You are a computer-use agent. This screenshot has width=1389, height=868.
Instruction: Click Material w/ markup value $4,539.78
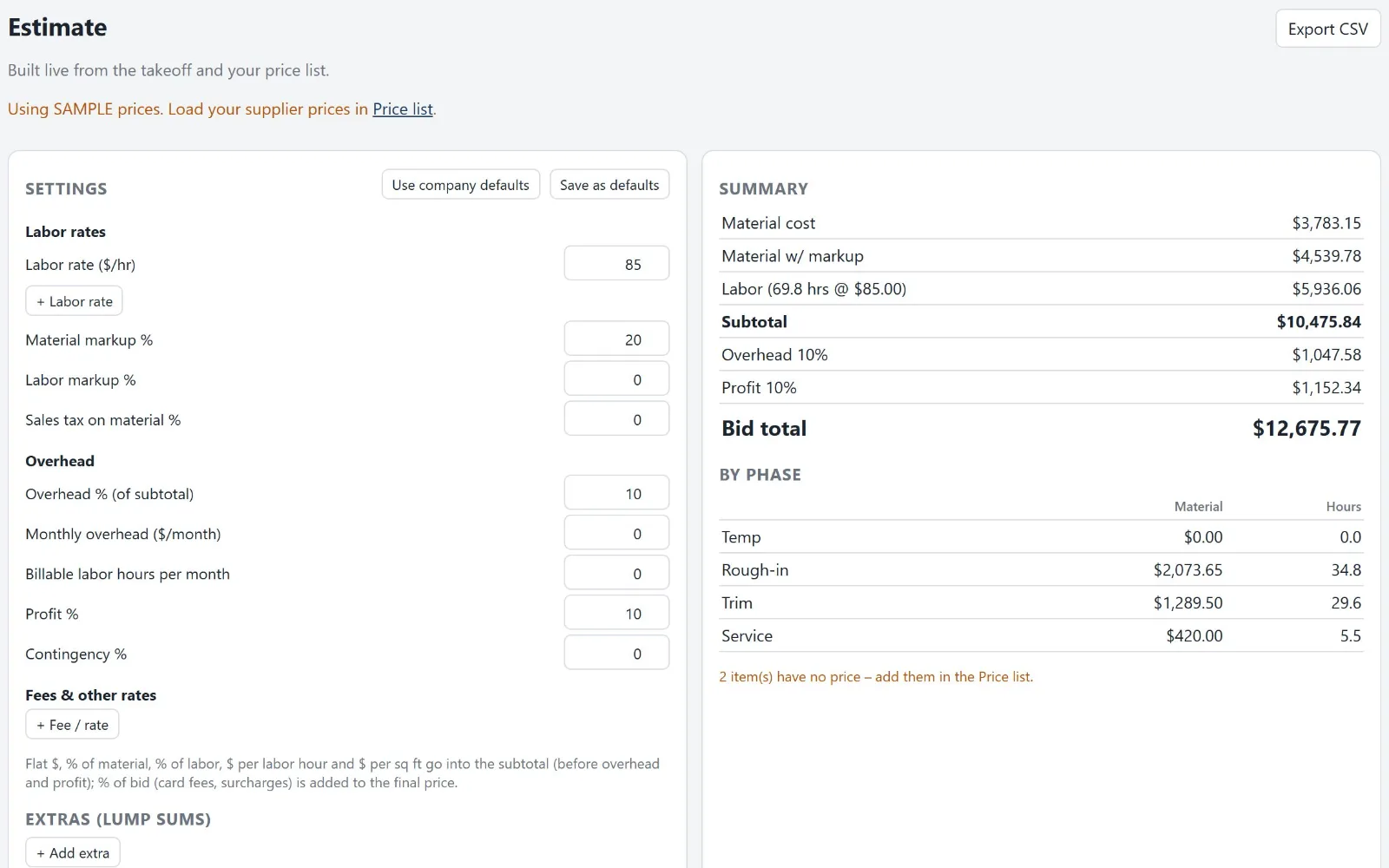point(1326,256)
